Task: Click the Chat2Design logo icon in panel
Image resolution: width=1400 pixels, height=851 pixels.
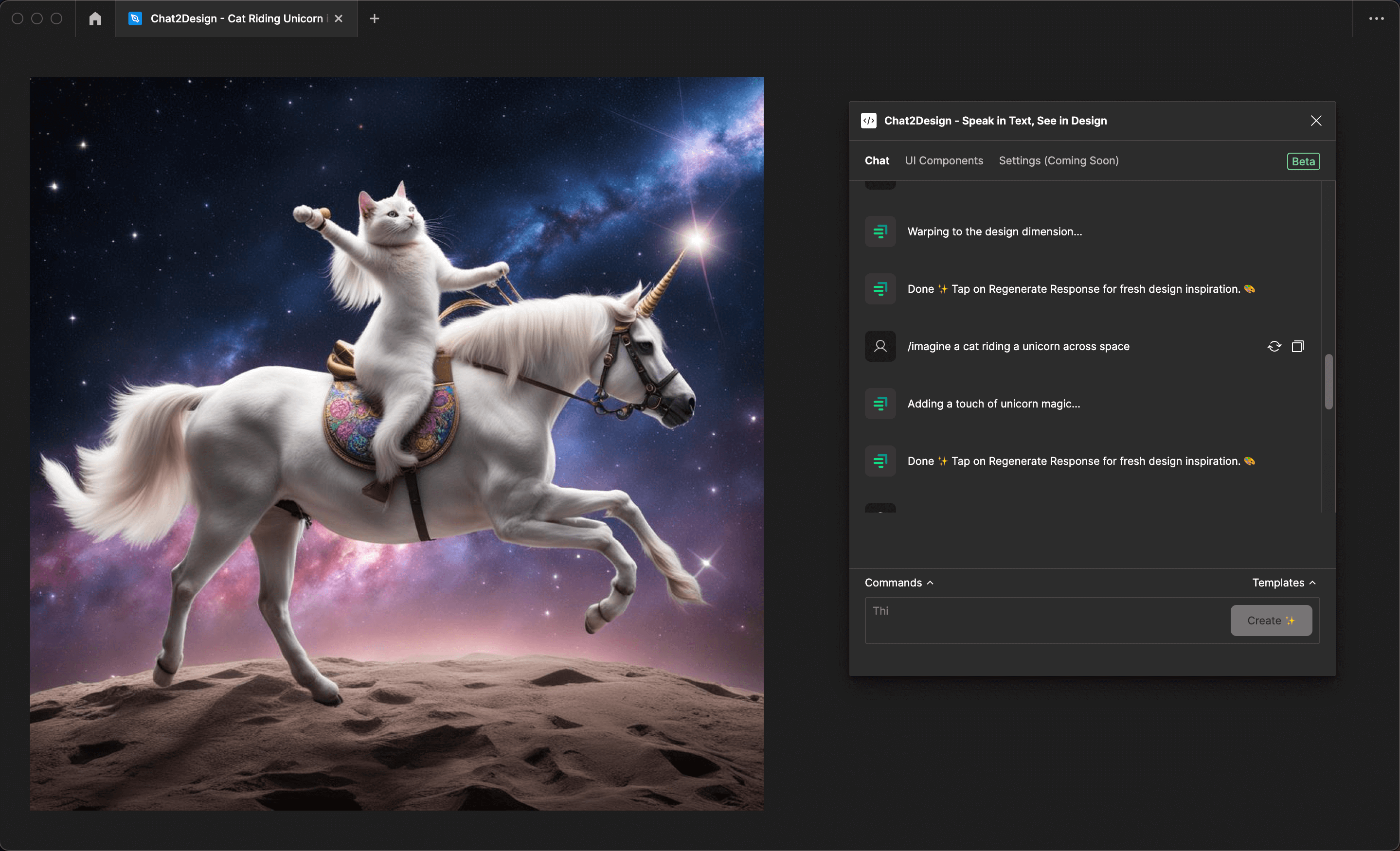Action: click(868, 120)
